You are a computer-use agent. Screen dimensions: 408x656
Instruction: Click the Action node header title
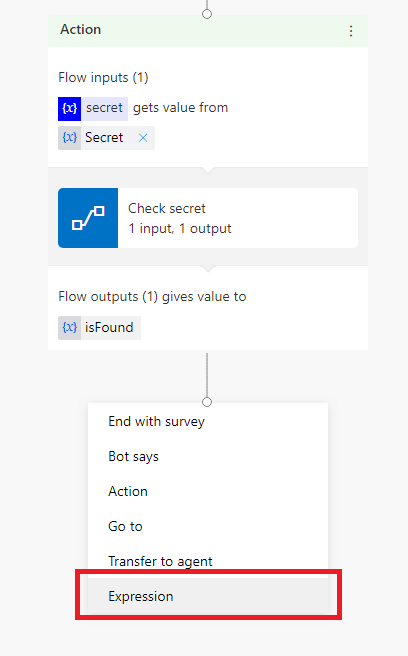[80, 30]
